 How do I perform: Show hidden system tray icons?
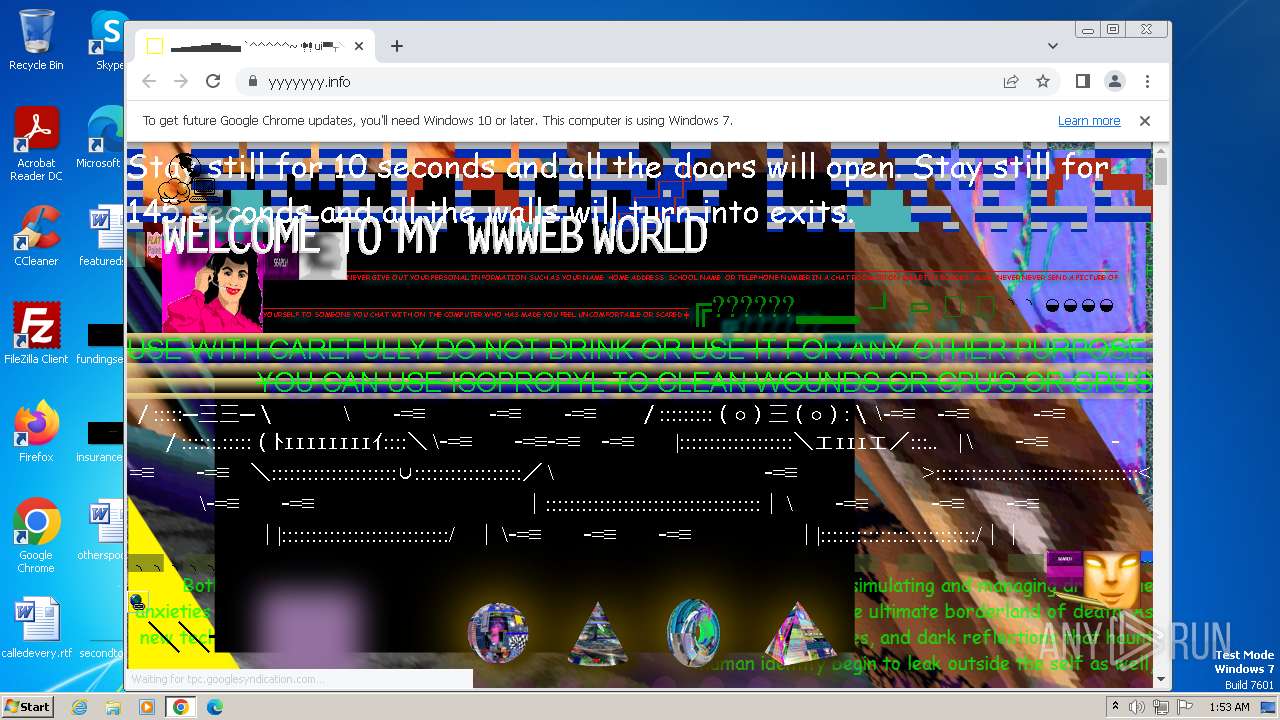point(1115,707)
